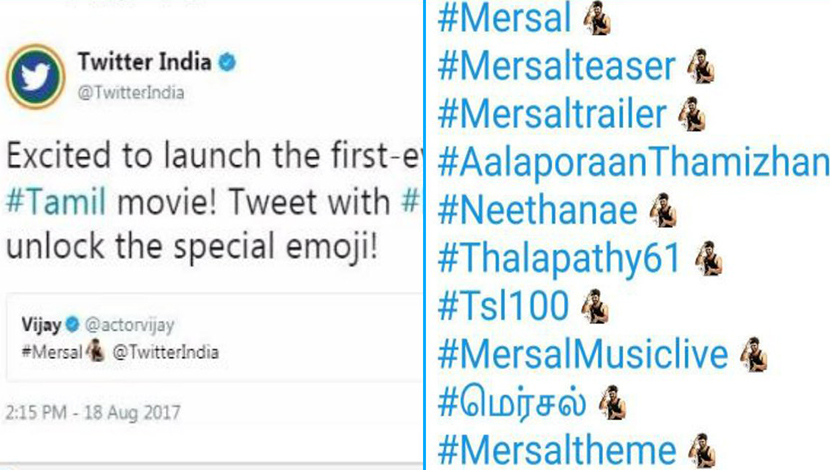The height and width of the screenshot is (470, 830).
Task: Click the emoji next to #Tsl100
Action: click(595, 306)
